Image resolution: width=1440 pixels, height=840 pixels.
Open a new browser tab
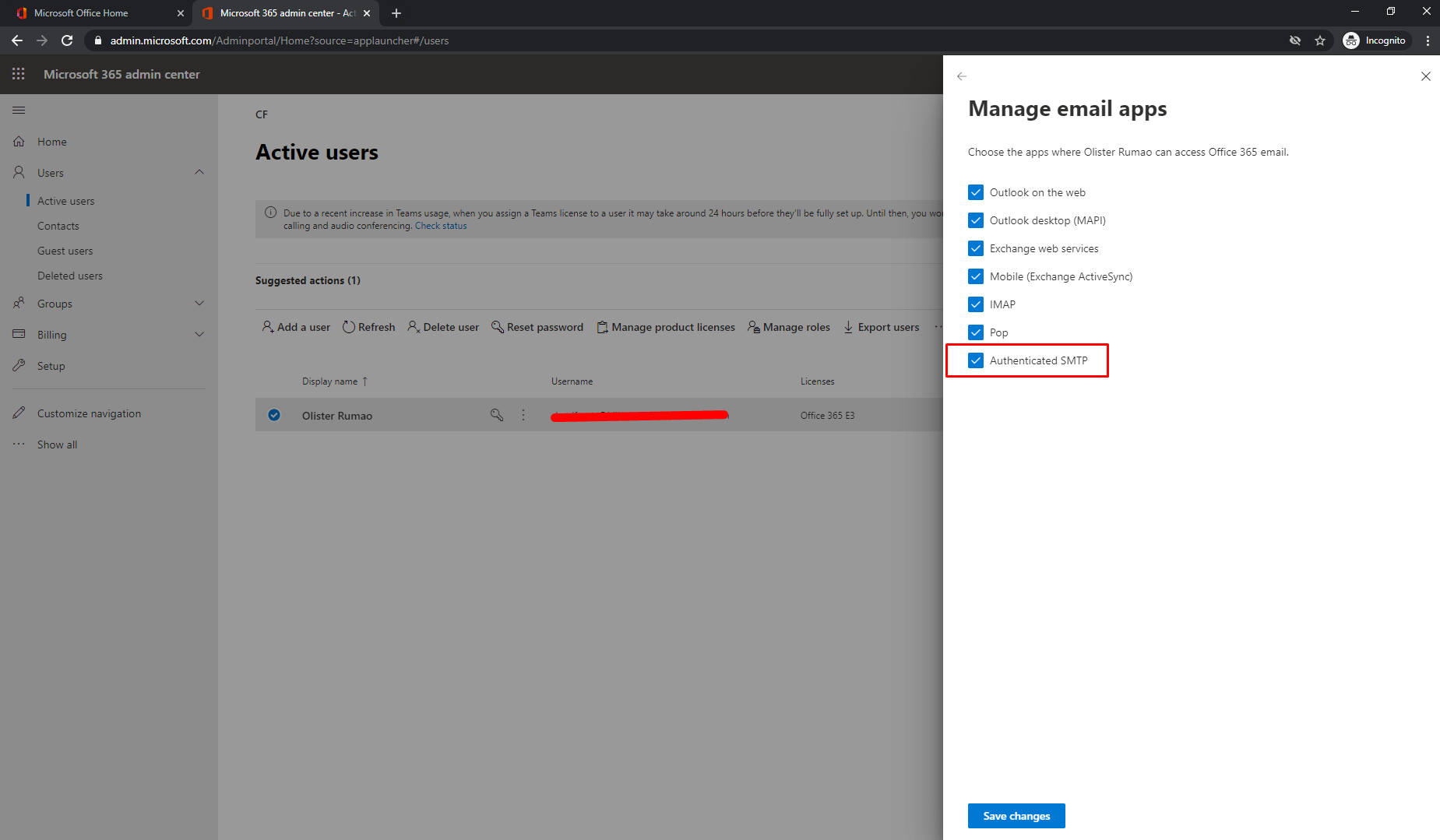(396, 13)
